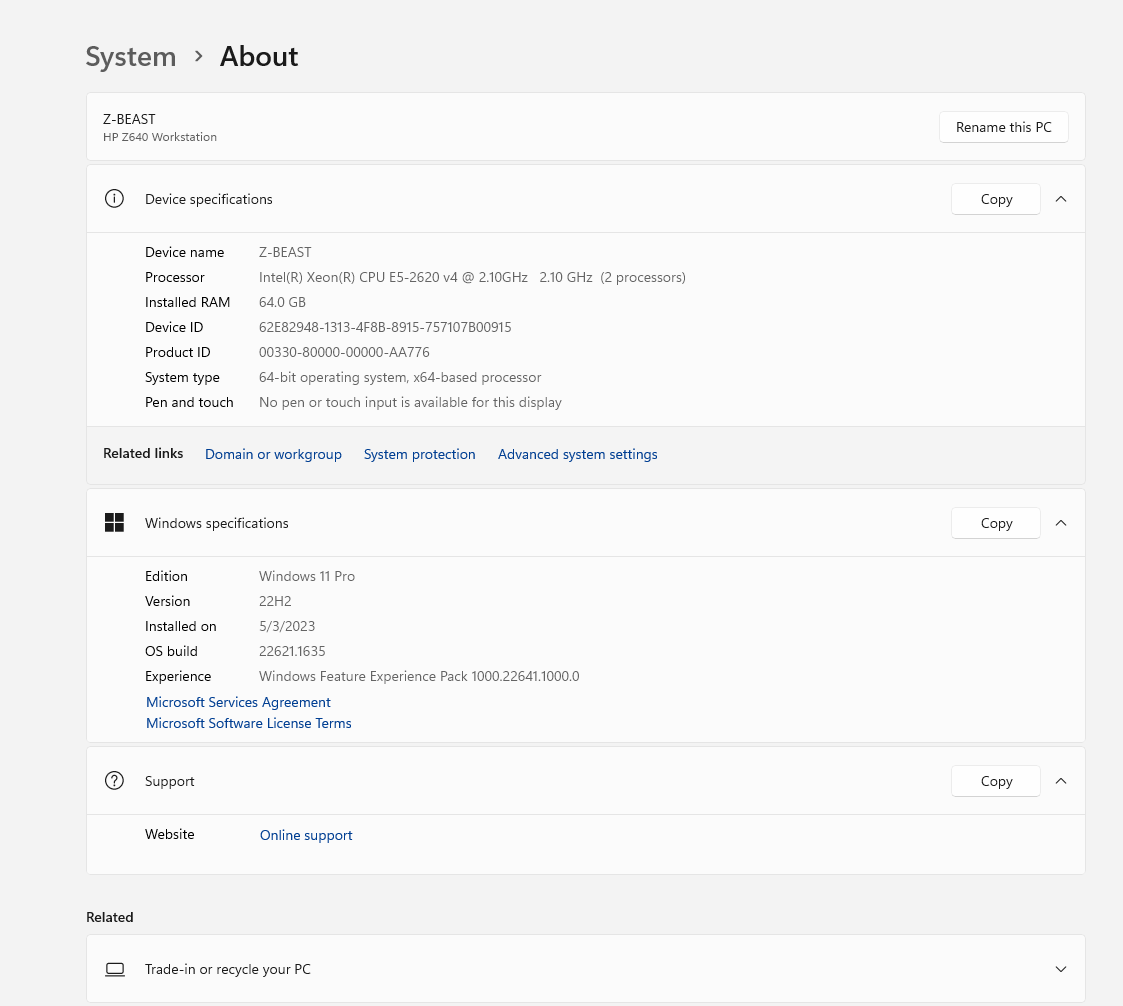Image resolution: width=1123 pixels, height=1006 pixels.
Task: Click the Windows 11 Pro edition value
Action: 307,576
